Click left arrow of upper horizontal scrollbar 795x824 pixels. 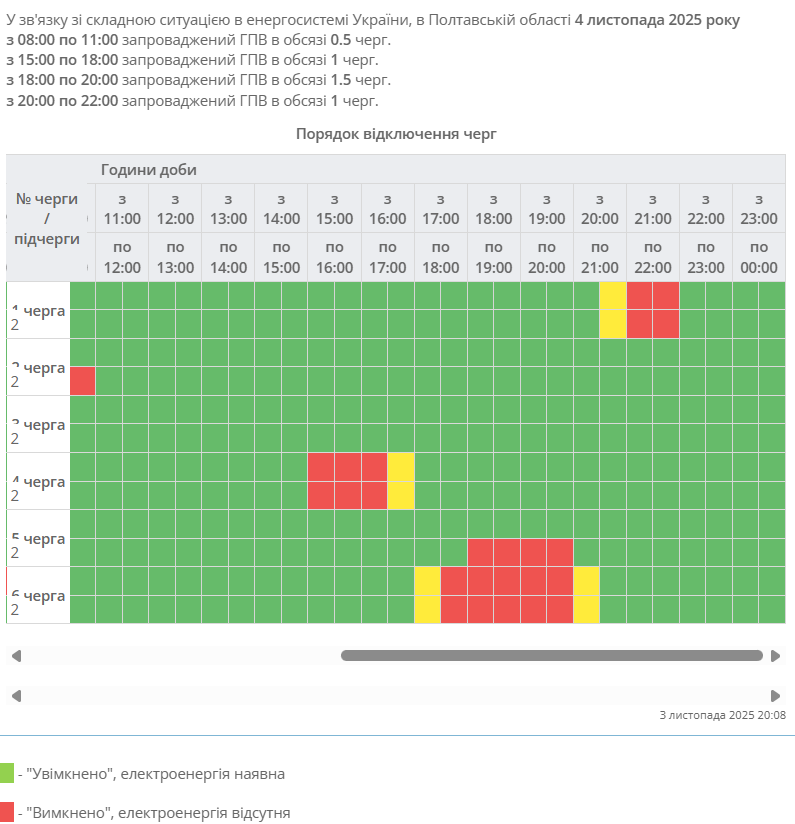click(16, 656)
